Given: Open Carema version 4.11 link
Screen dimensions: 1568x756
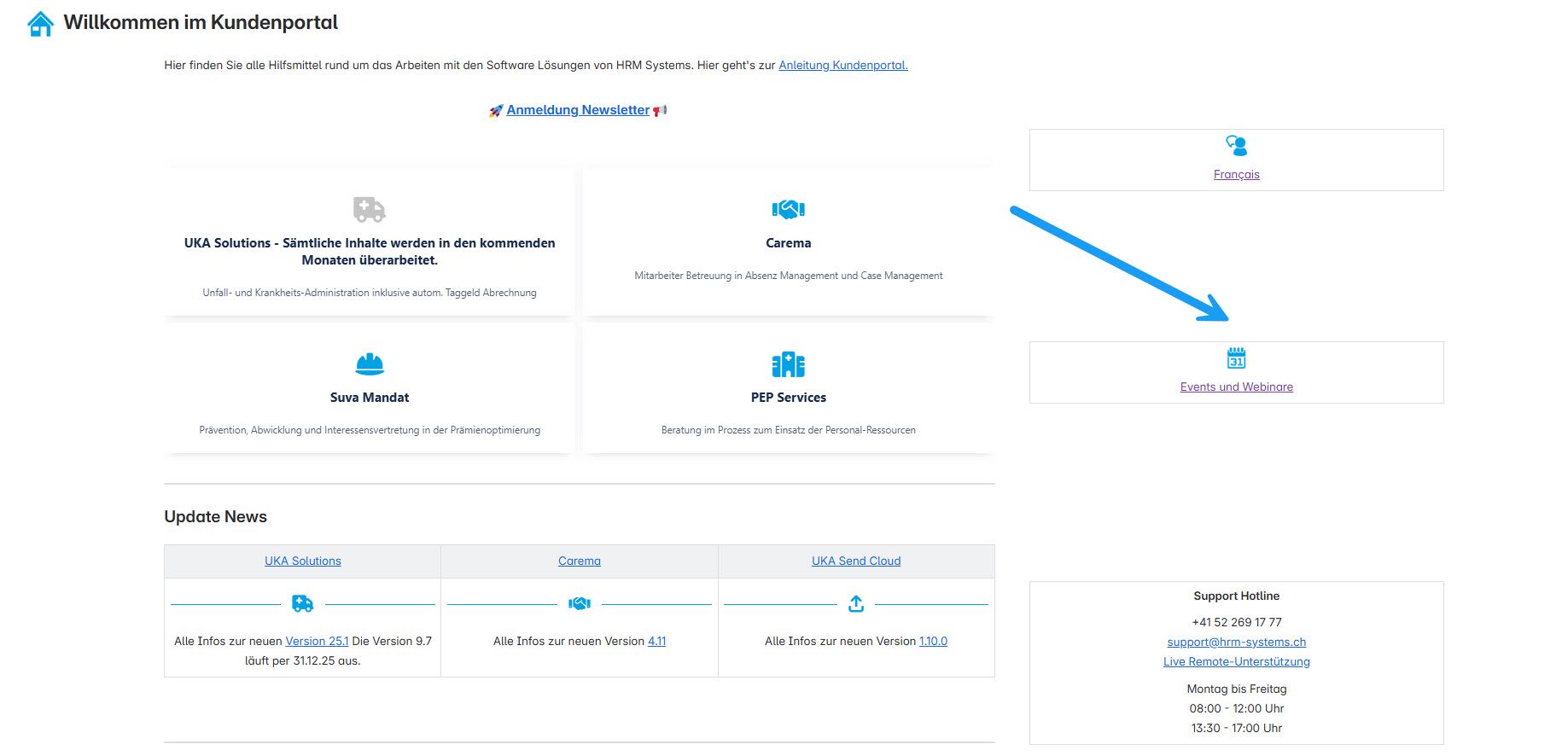Looking at the screenshot, I should tap(657, 641).
